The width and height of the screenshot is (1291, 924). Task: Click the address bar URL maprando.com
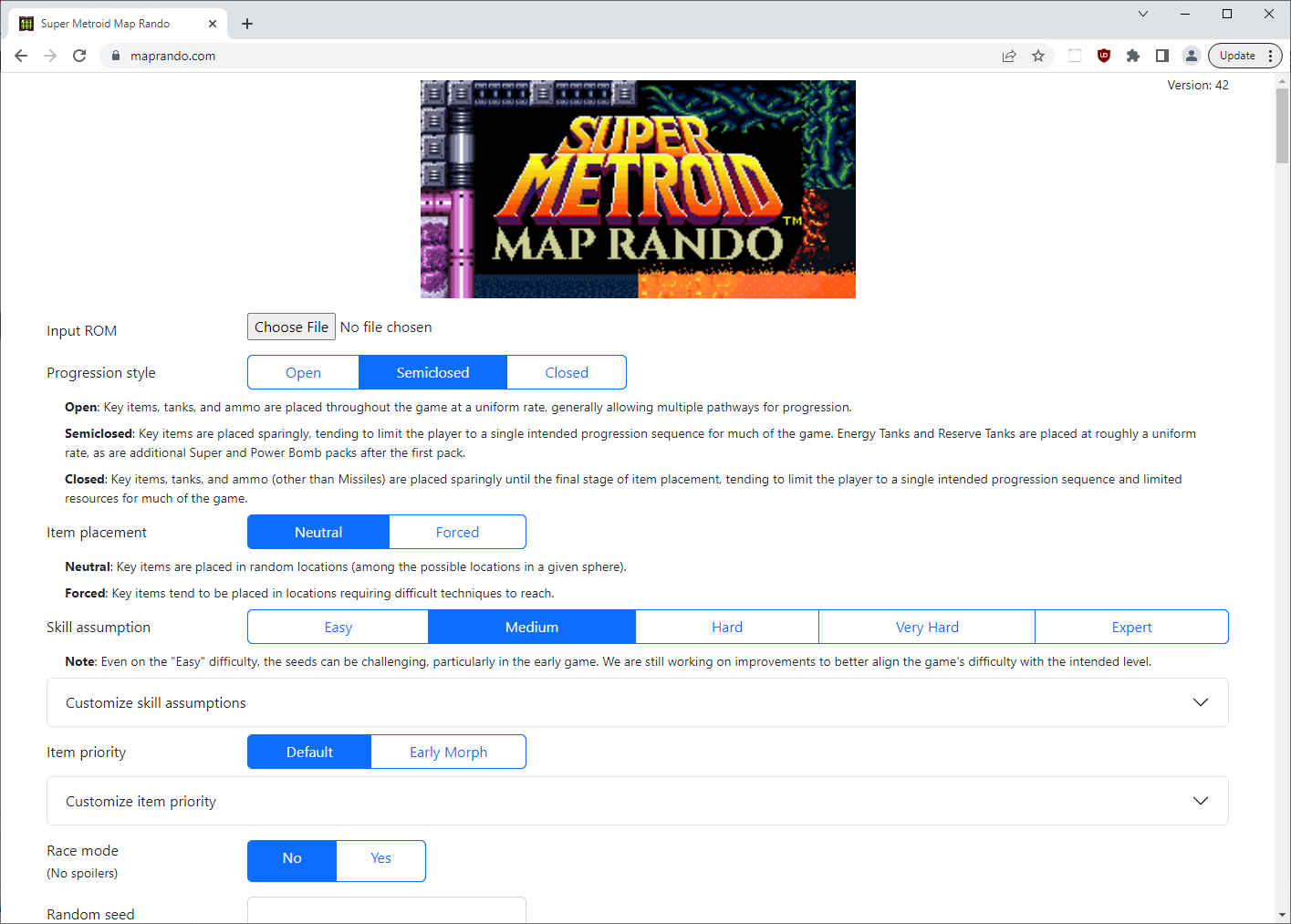[172, 56]
